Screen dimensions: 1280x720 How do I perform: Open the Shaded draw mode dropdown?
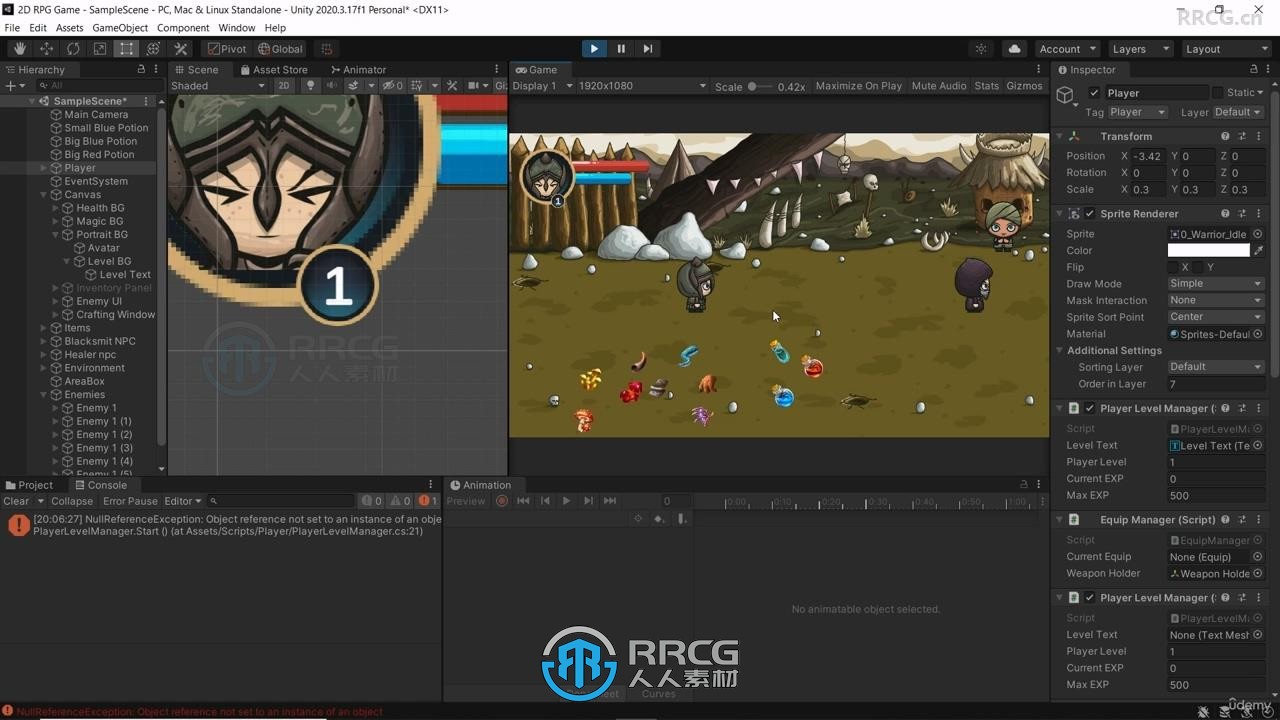pos(218,86)
